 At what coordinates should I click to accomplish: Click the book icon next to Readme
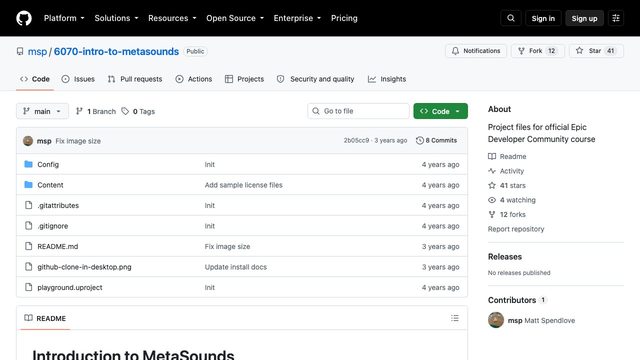click(492, 156)
